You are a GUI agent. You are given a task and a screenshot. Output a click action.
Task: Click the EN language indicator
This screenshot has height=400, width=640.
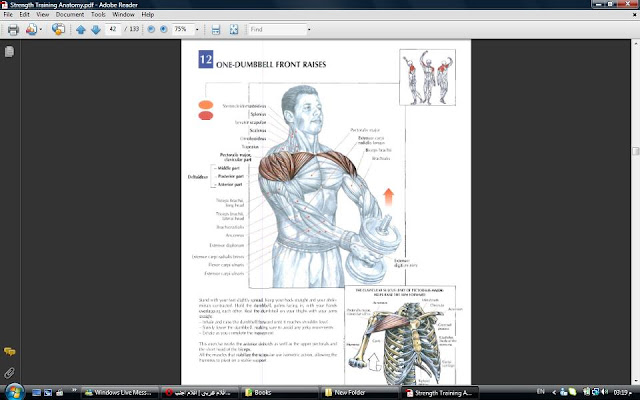541,392
